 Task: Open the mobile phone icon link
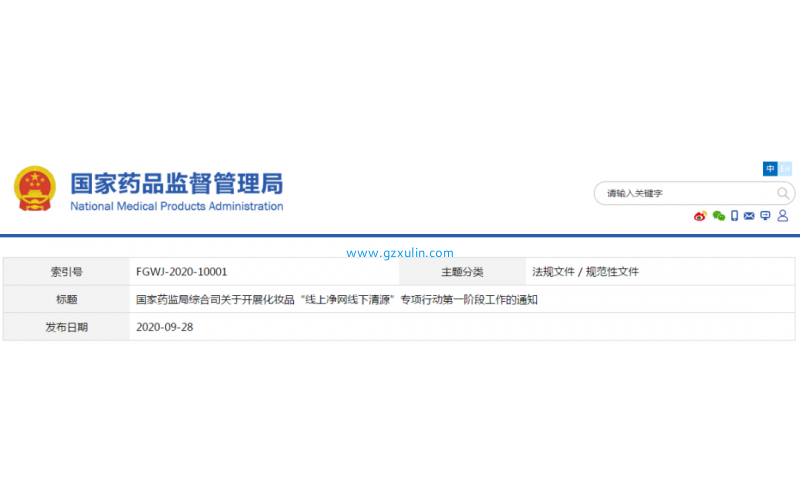click(734, 216)
